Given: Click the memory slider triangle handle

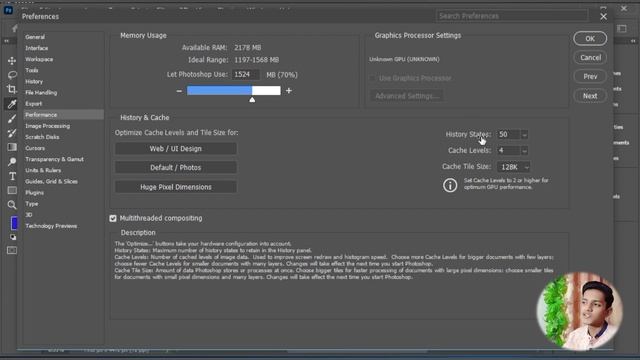Looking at the screenshot, I should pos(252,100).
